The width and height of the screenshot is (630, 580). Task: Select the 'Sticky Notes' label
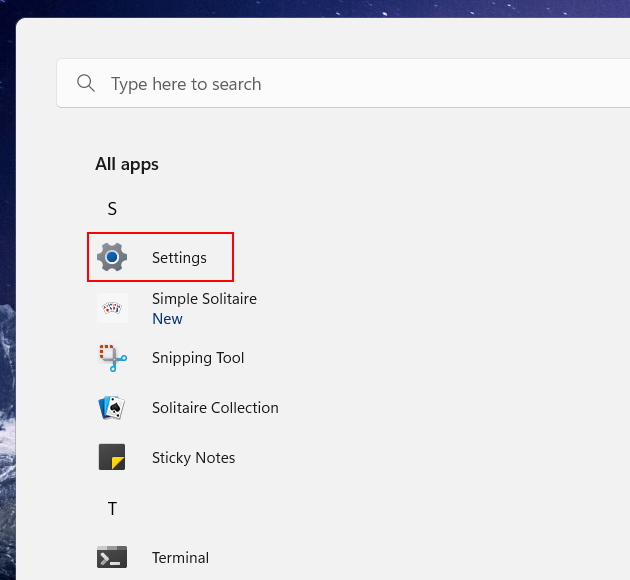coord(193,458)
